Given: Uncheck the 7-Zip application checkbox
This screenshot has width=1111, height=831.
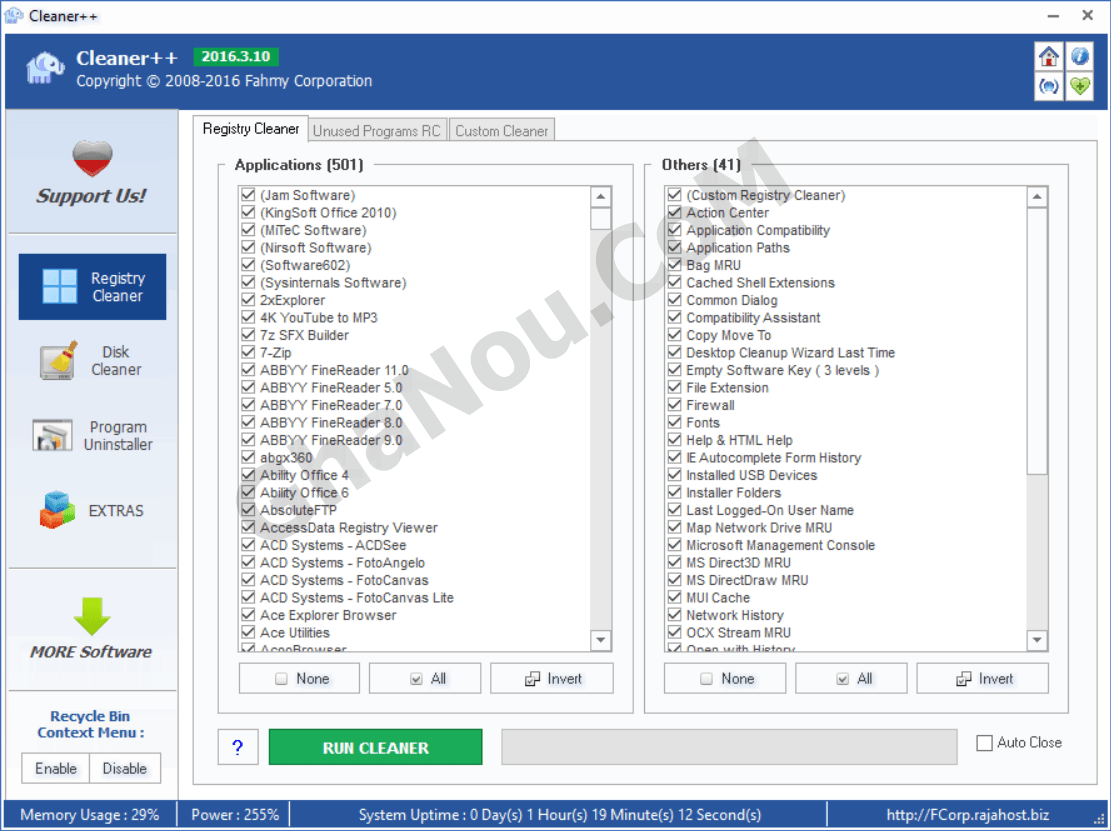Looking at the screenshot, I should pyautogui.click(x=248, y=353).
